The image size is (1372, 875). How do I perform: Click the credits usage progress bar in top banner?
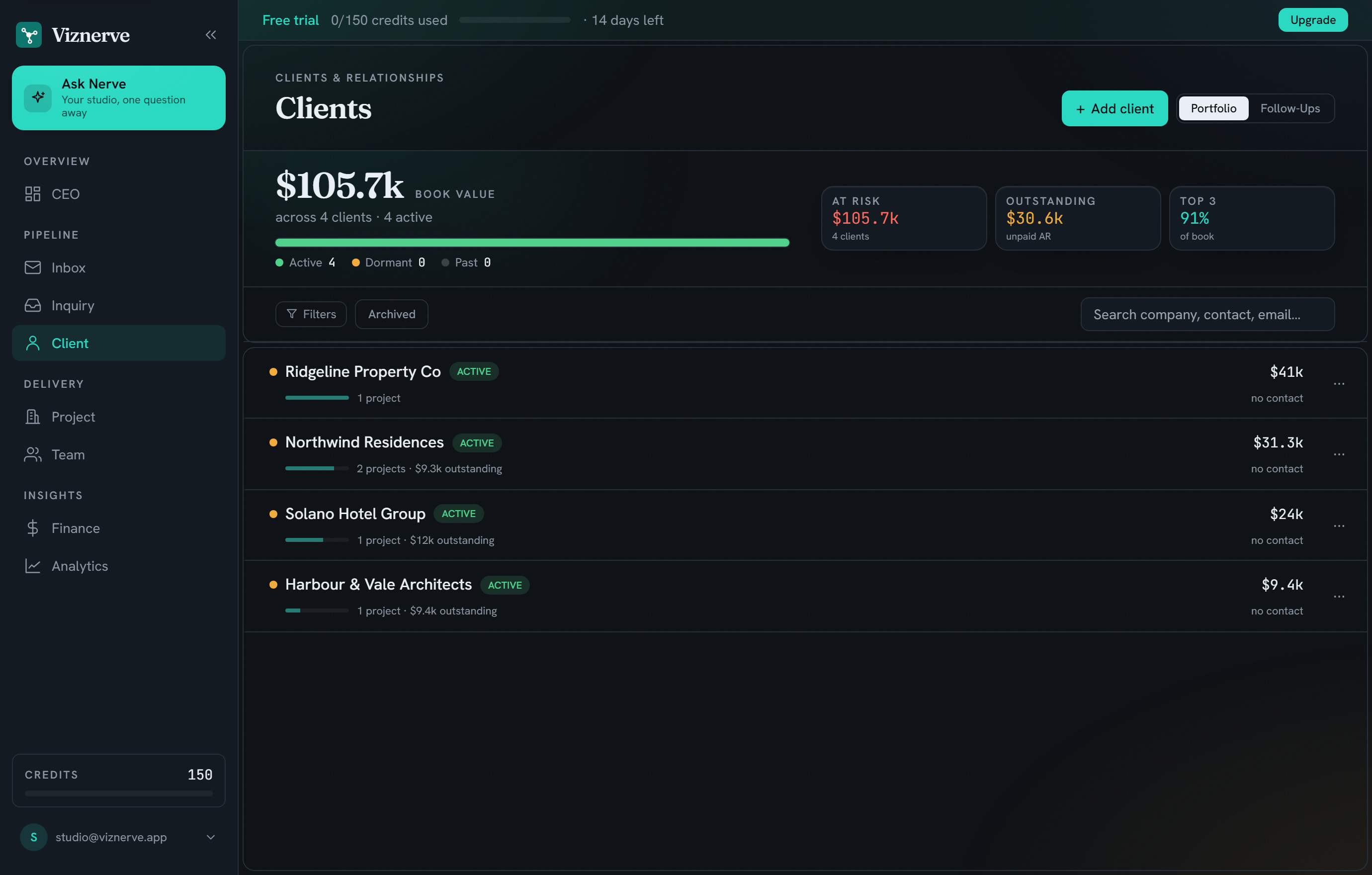tap(514, 20)
